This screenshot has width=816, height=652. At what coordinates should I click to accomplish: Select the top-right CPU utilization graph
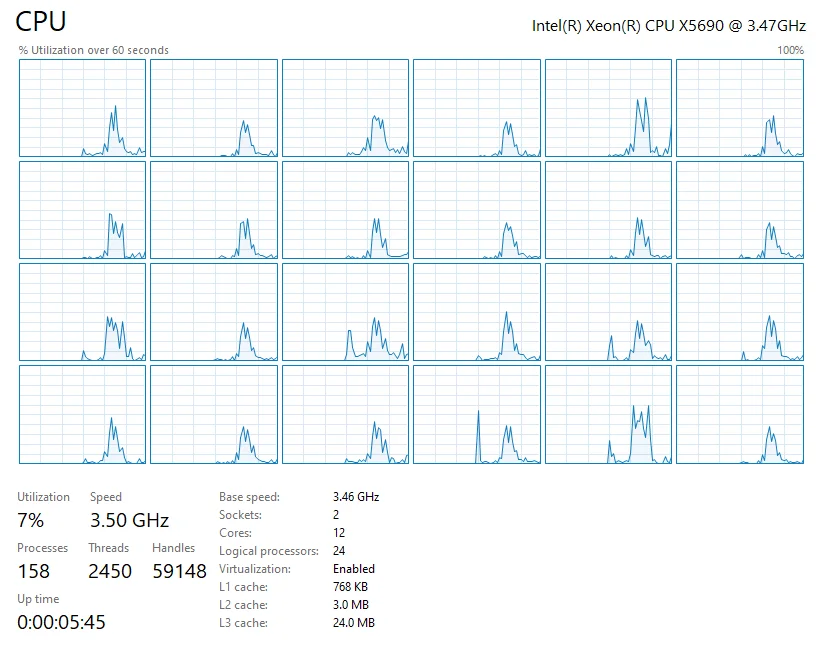(x=740, y=108)
